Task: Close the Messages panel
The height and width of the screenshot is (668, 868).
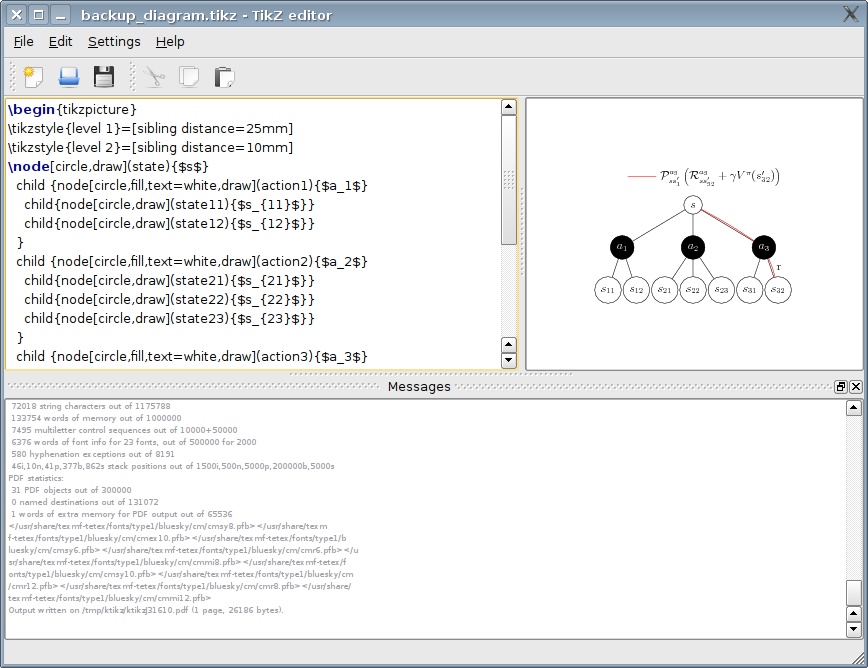Action: click(x=856, y=387)
